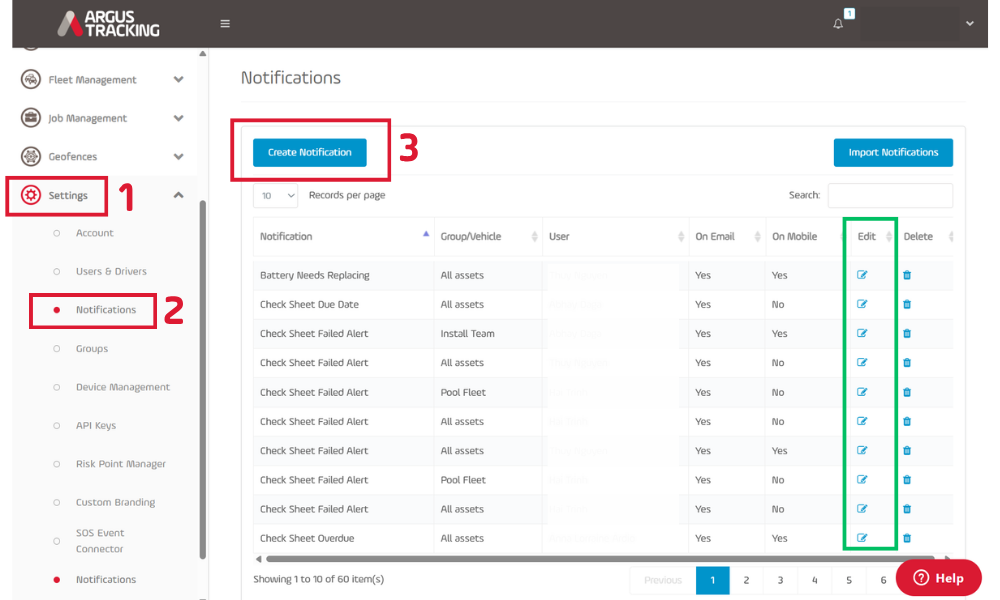
Task: Click the Pool Fleet cell in fifth row
Action: tap(463, 392)
